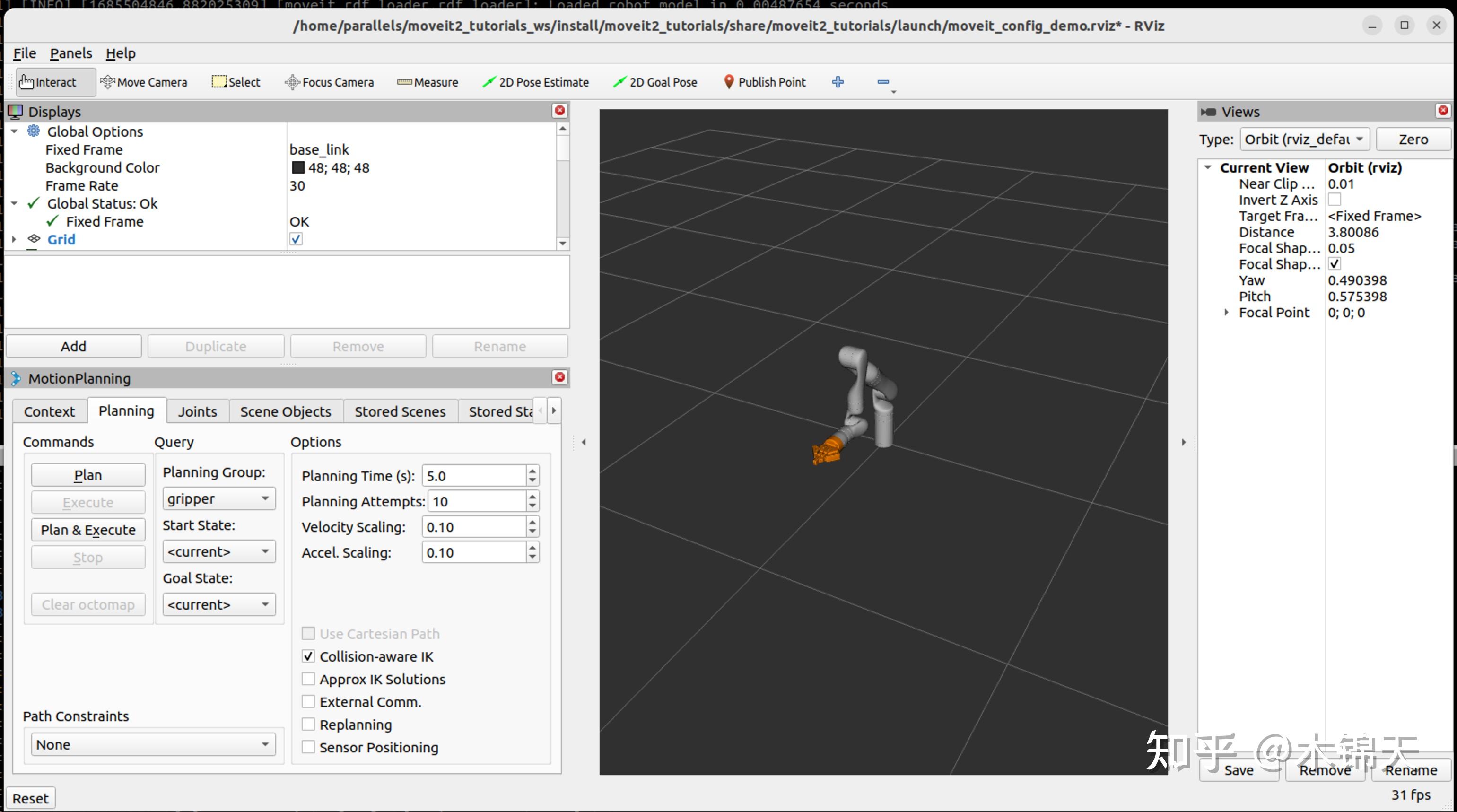Choose the Select tool in toolbar
Screen dimensions: 1457x812
[236, 81]
